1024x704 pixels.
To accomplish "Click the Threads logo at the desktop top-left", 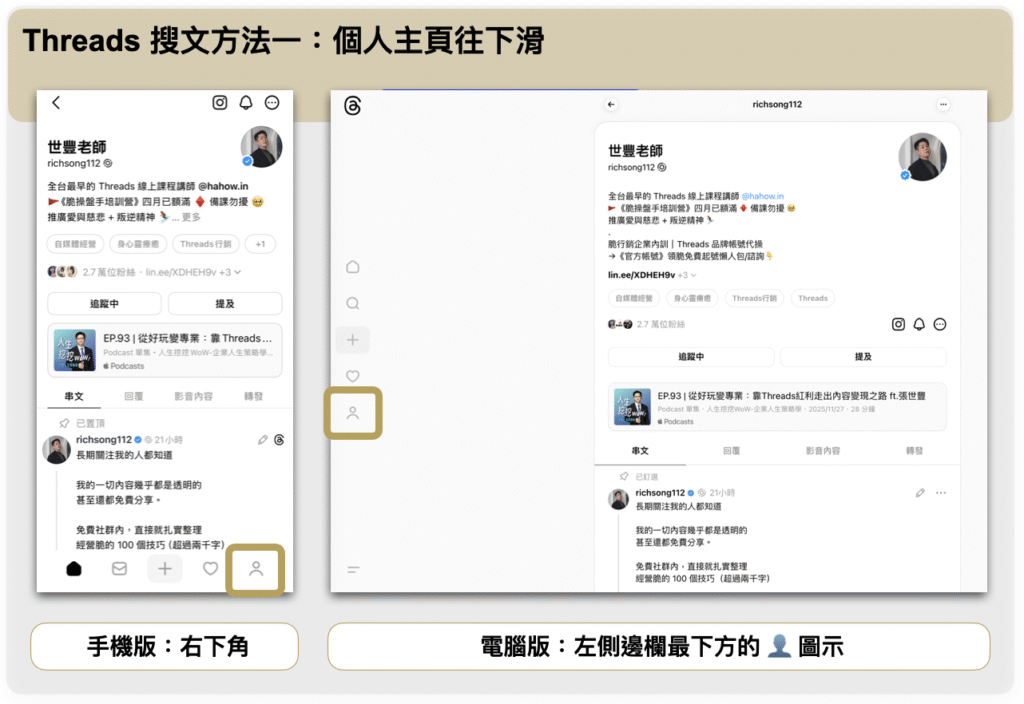I will (x=352, y=106).
